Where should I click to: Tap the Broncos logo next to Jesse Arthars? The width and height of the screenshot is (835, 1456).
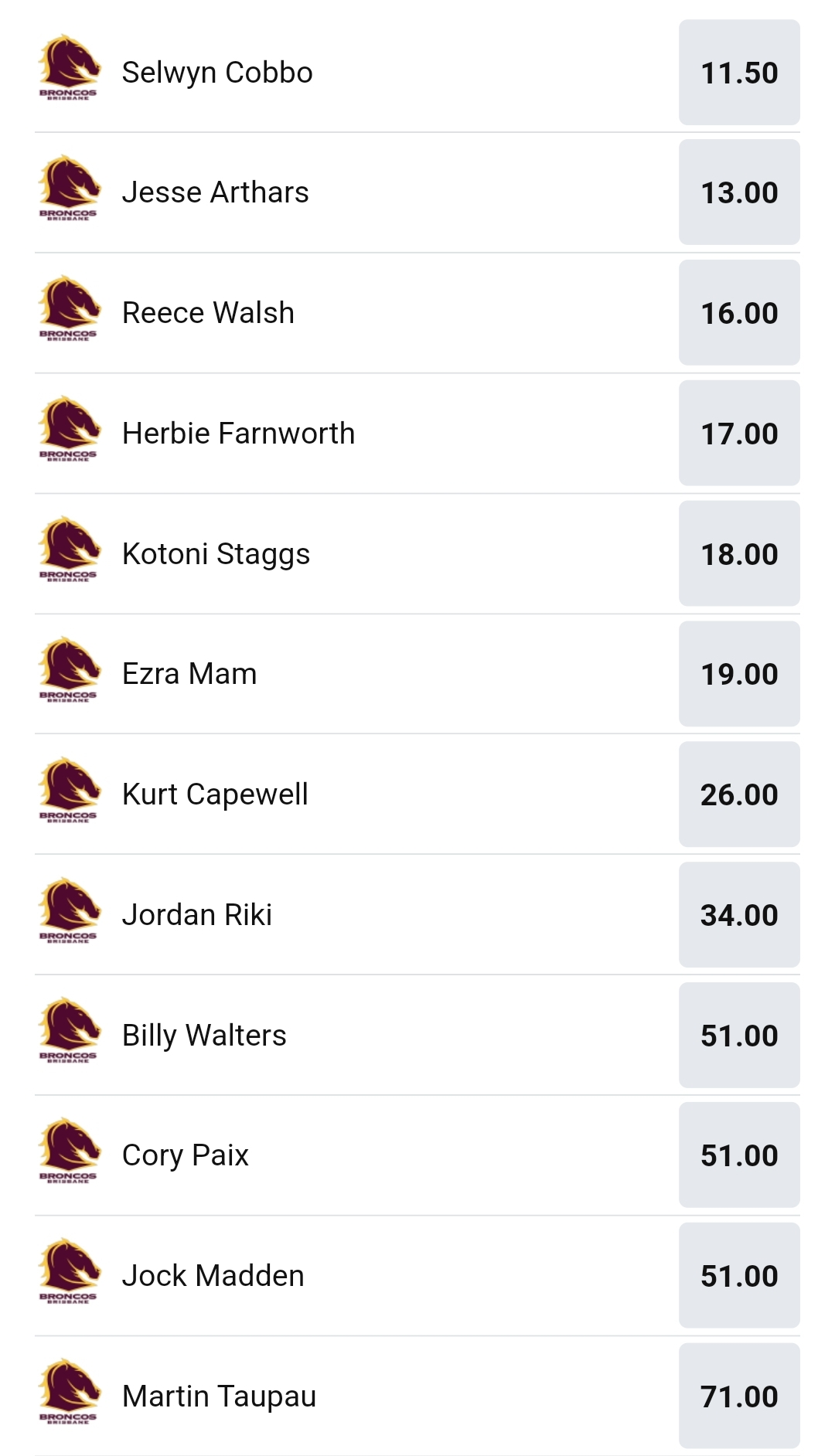point(69,189)
